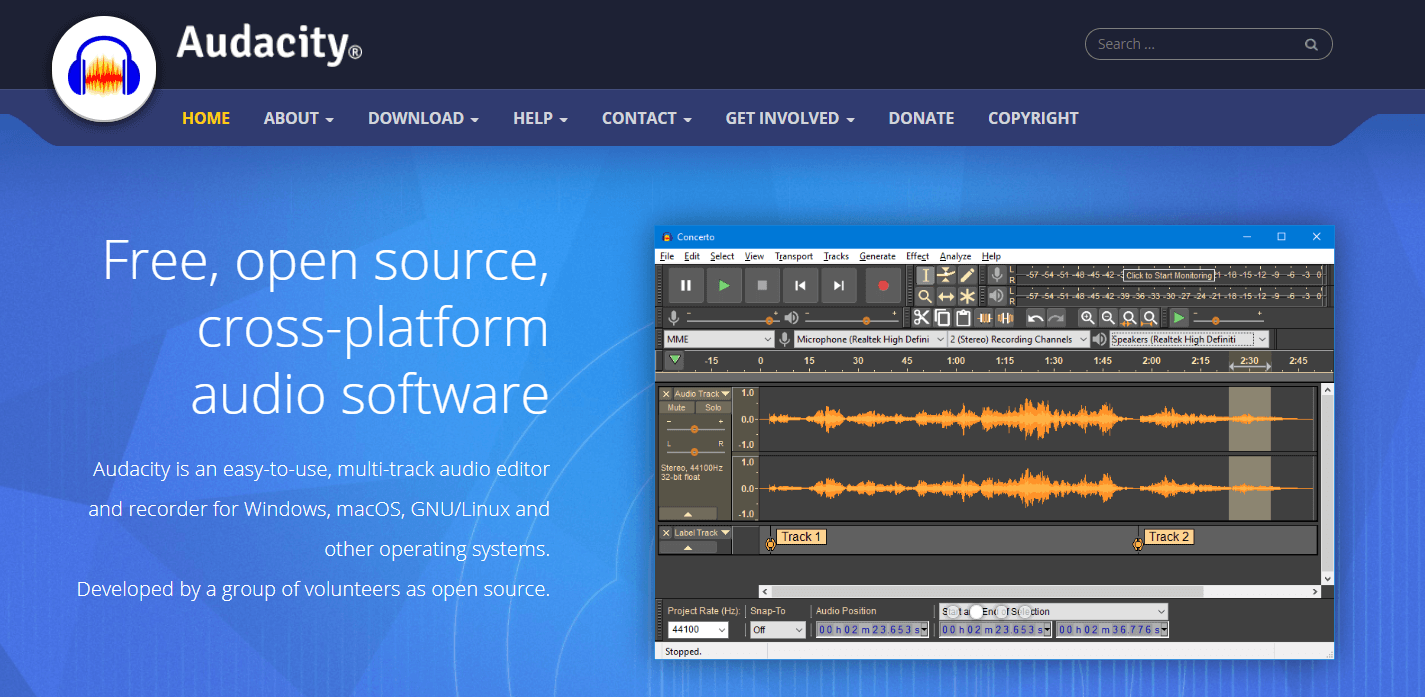Open the DOWNLOAD menu in site navigation
This screenshot has width=1425, height=697.
[x=423, y=118]
